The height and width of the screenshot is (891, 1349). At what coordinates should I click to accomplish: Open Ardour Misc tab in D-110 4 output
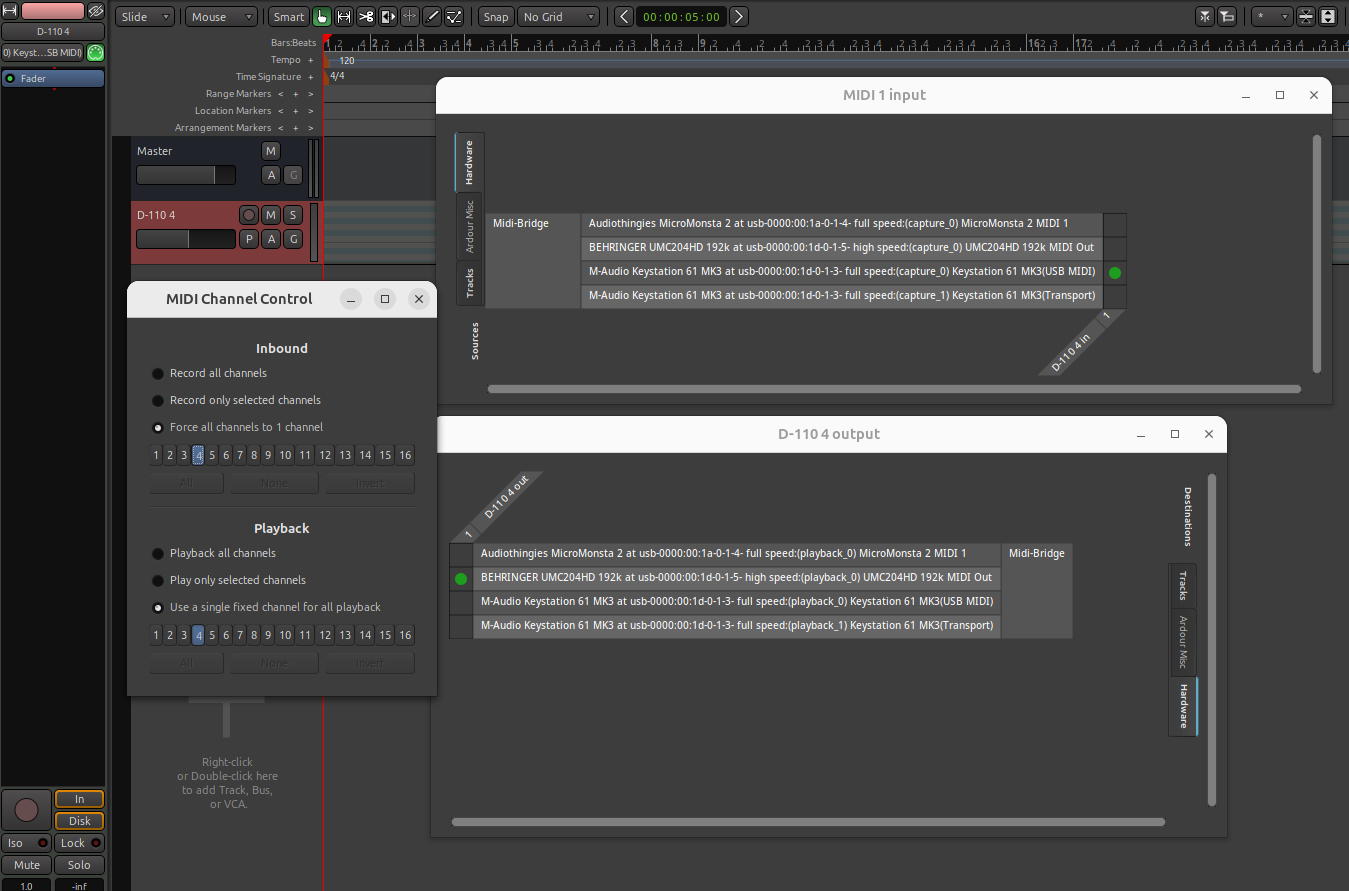pos(1182,641)
